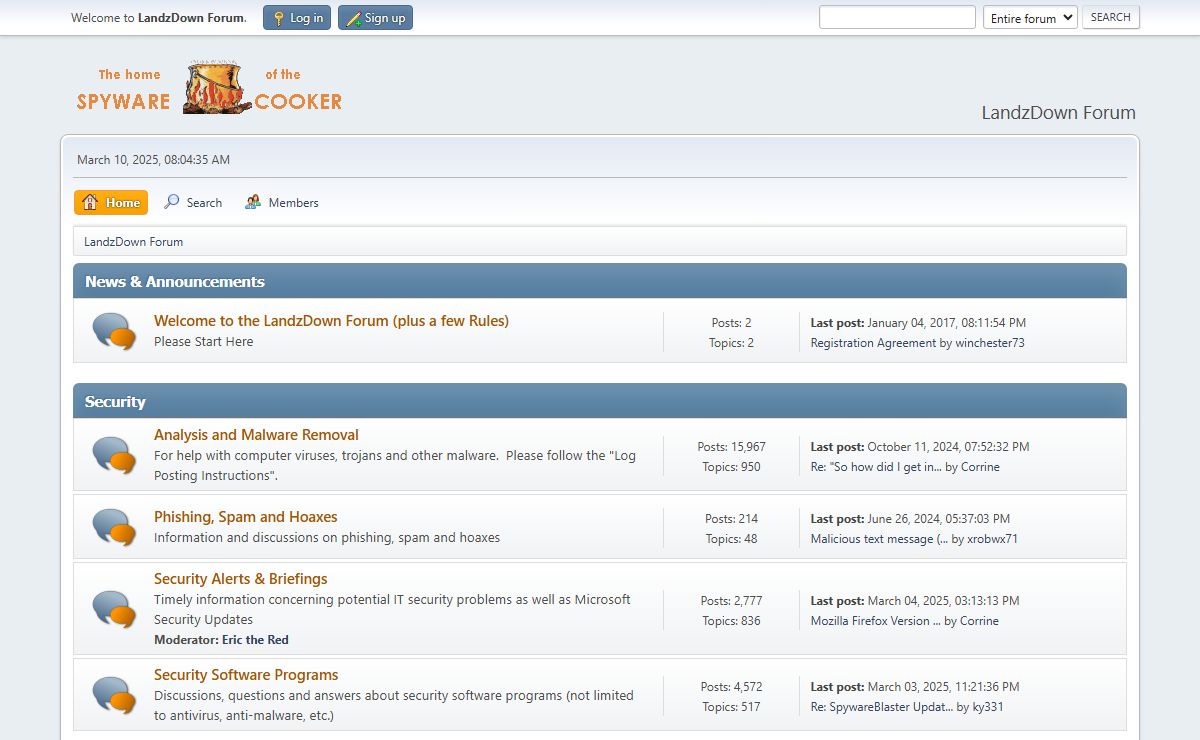Open Phishing, Spam and Hoaxes board
Screen dimensions: 1200x740
[x=246, y=517]
